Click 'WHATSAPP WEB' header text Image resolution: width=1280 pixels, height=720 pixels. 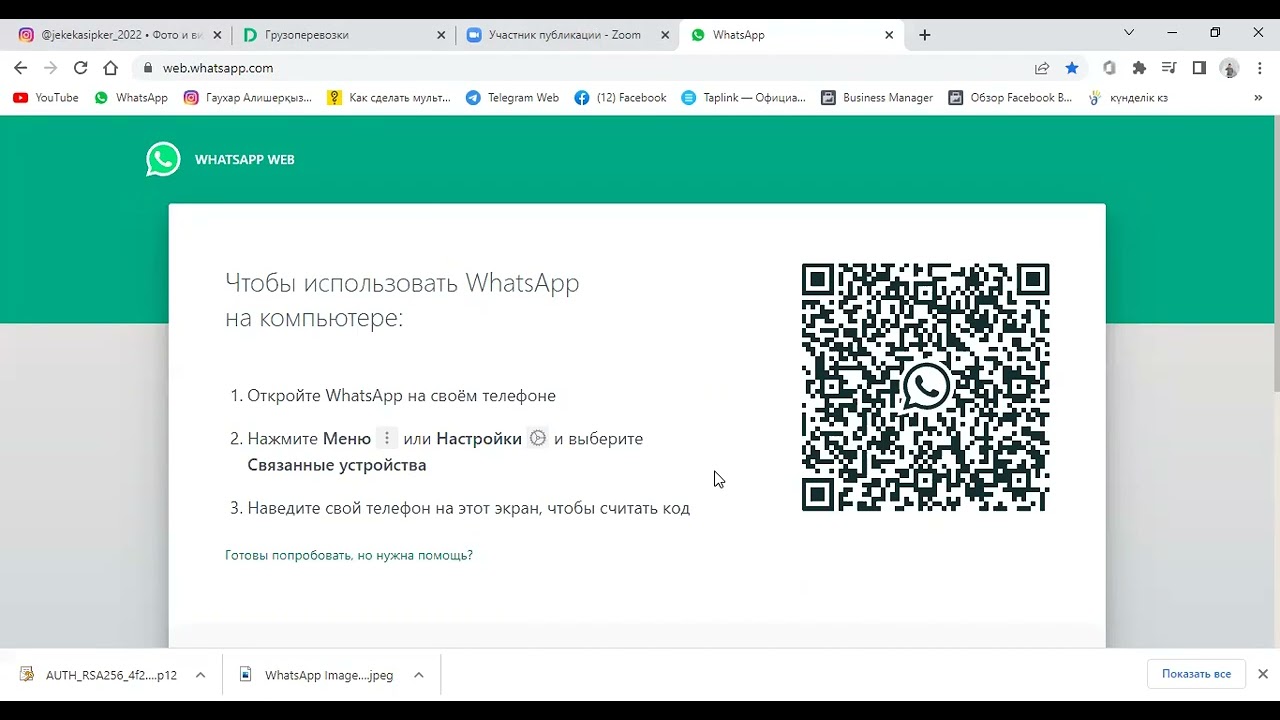click(x=244, y=160)
